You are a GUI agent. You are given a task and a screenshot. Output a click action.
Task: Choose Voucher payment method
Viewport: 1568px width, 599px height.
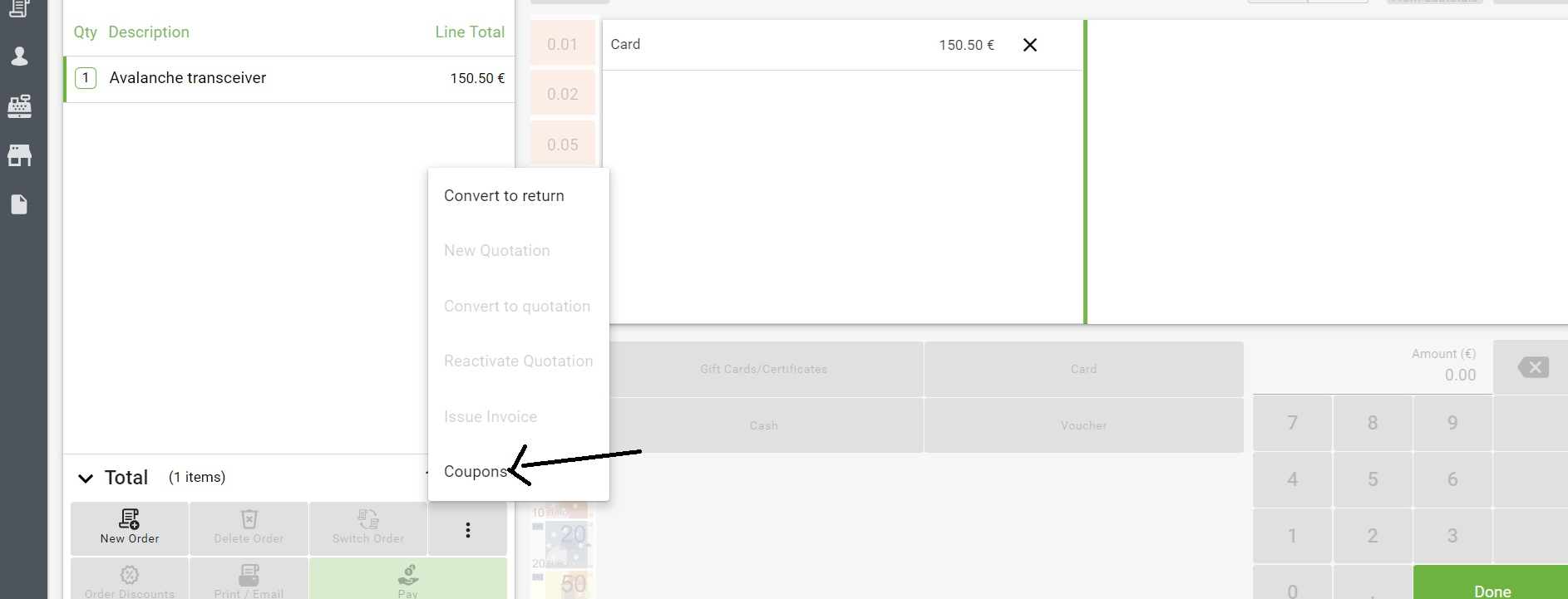(1083, 425)
